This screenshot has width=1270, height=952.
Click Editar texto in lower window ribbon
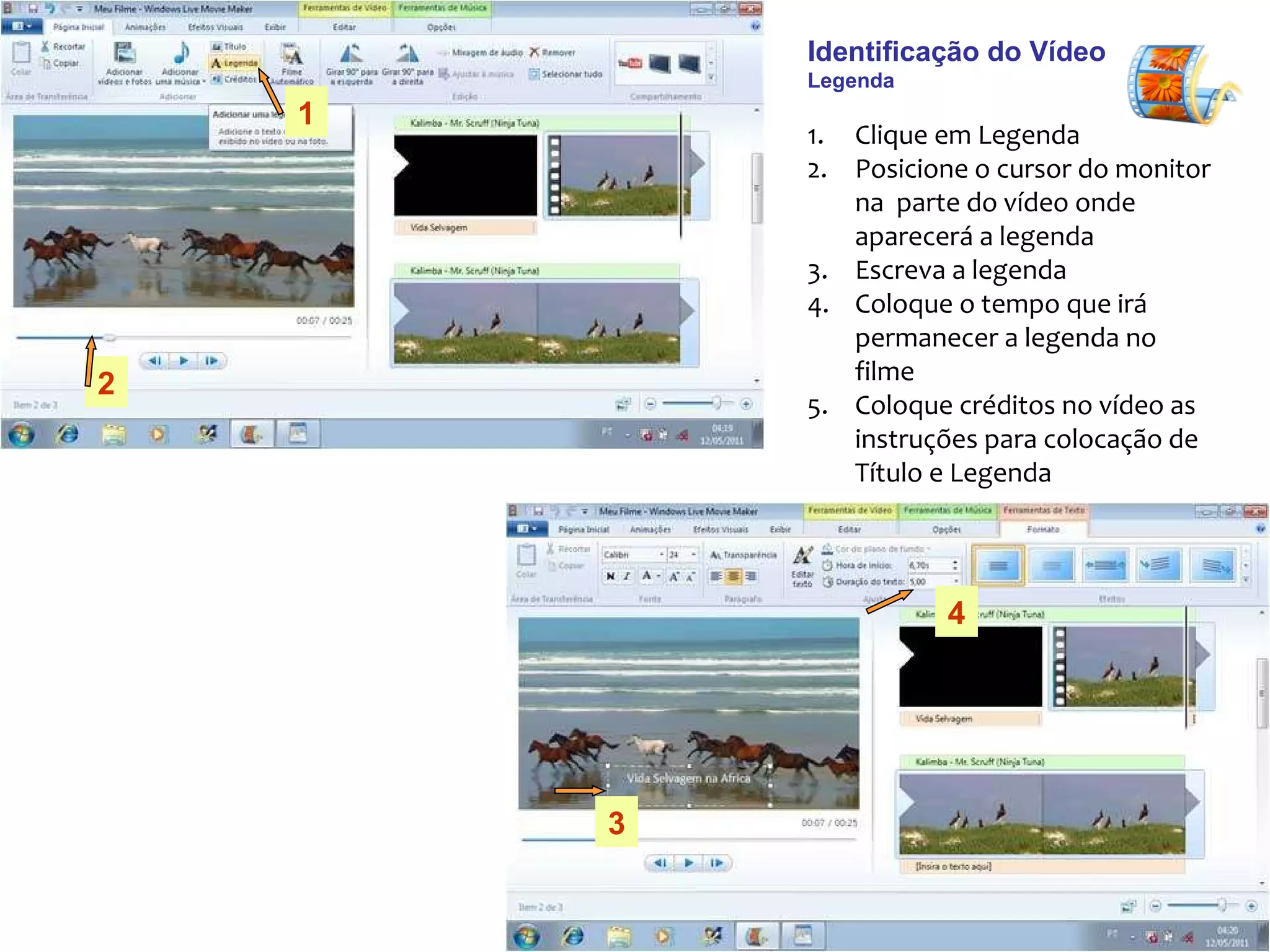(x=802, y=566)
